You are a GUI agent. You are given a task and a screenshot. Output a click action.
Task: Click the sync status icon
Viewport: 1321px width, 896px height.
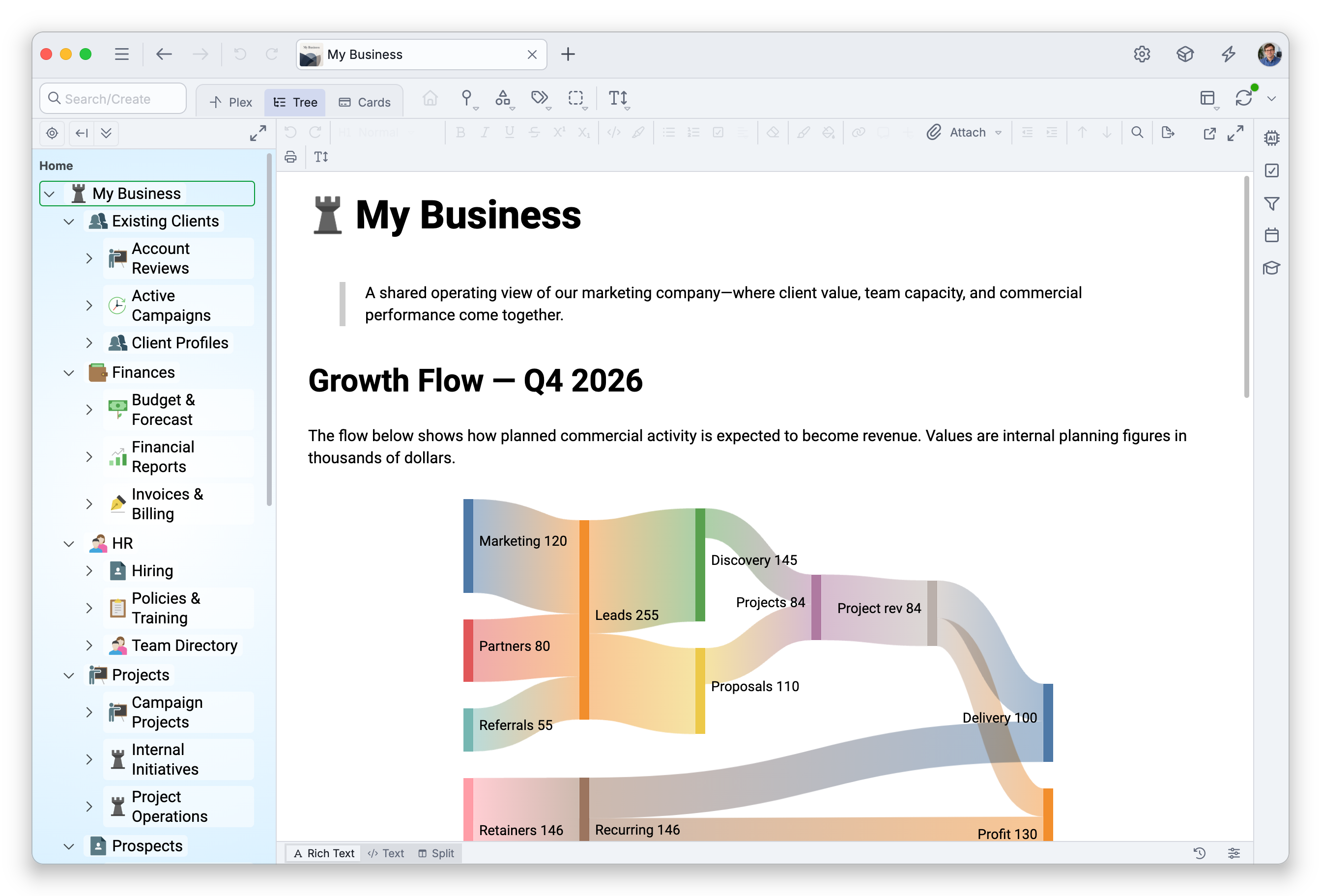point(1244,98)
